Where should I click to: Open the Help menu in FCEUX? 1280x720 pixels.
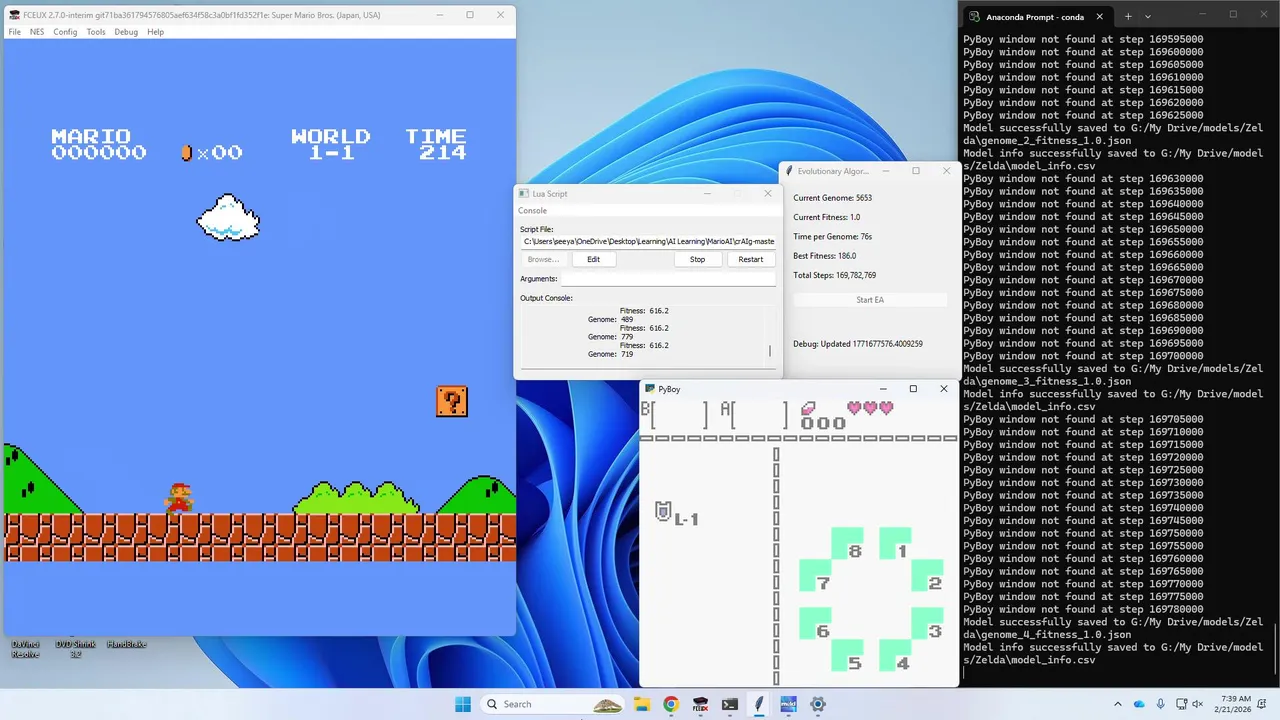coord(156,32)
